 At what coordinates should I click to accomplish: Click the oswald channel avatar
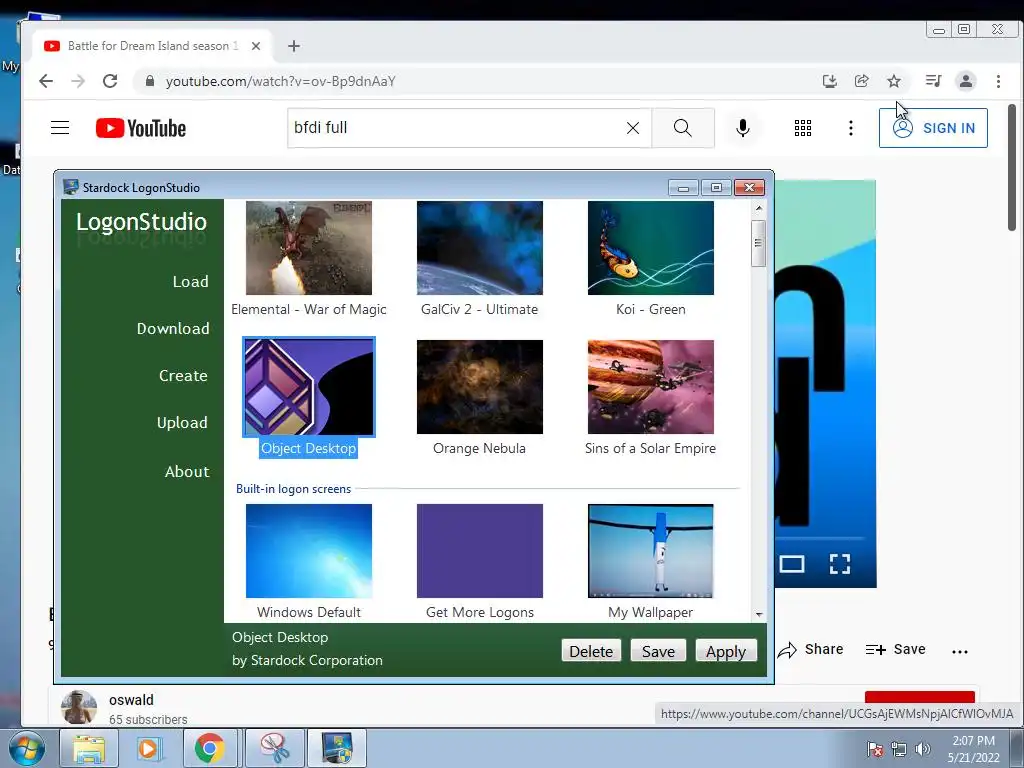[x=79, y=707]
